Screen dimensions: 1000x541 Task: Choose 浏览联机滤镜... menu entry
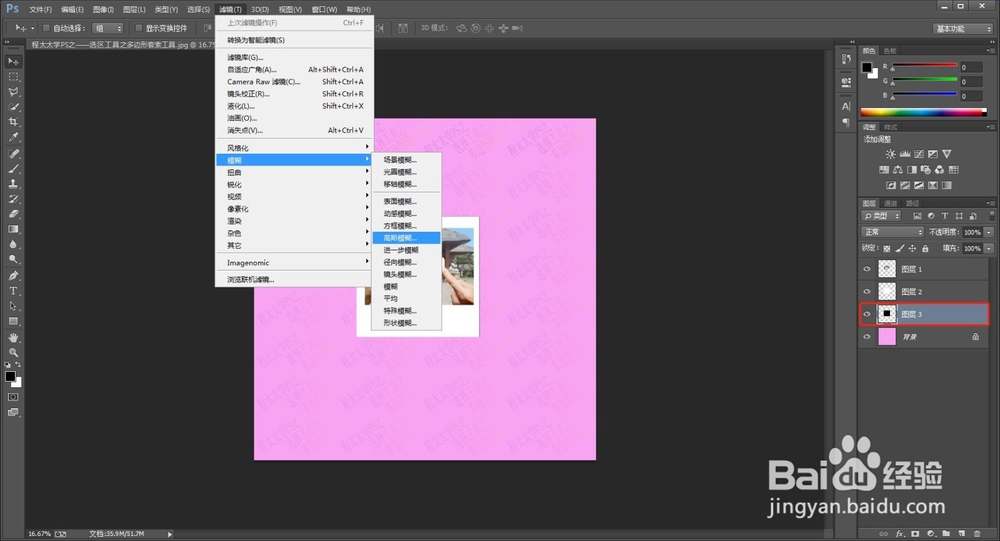294,279
